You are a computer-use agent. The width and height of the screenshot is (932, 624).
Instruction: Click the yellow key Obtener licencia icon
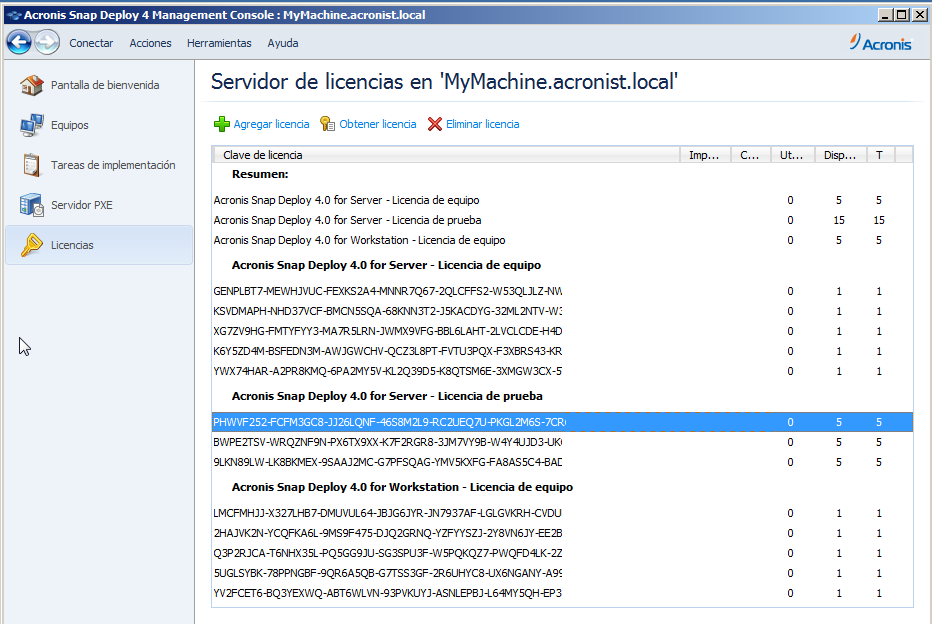tap(327, 124)
